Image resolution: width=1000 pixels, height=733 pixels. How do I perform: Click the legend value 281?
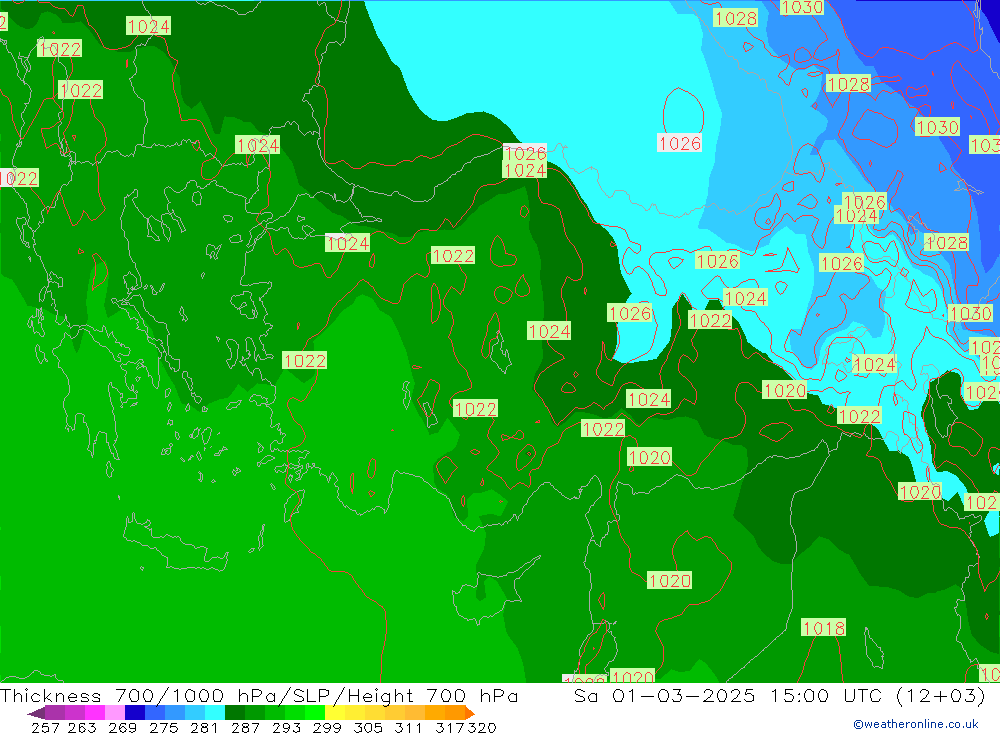point(204,727)
